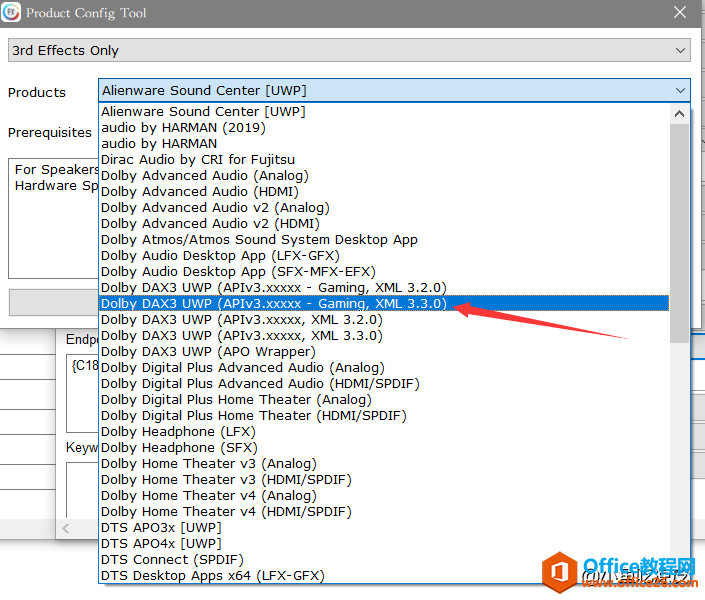Screen dimensions: 705x600
Task: Pick Dolby Home Theater v3 (Analog)
Action: pyautogui.click(x=384, y=464)
